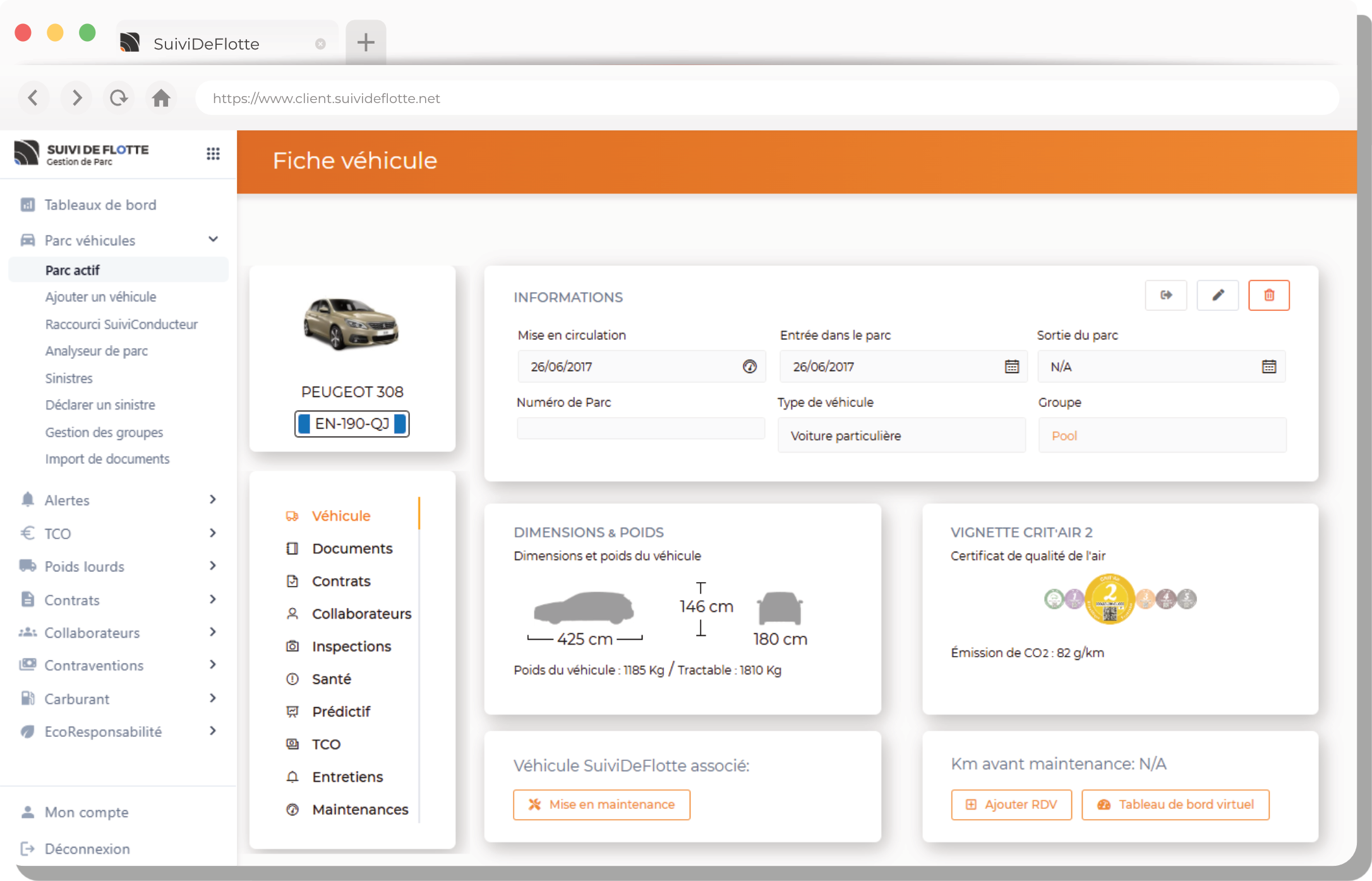Open a new browser tab

coord(366,42)
